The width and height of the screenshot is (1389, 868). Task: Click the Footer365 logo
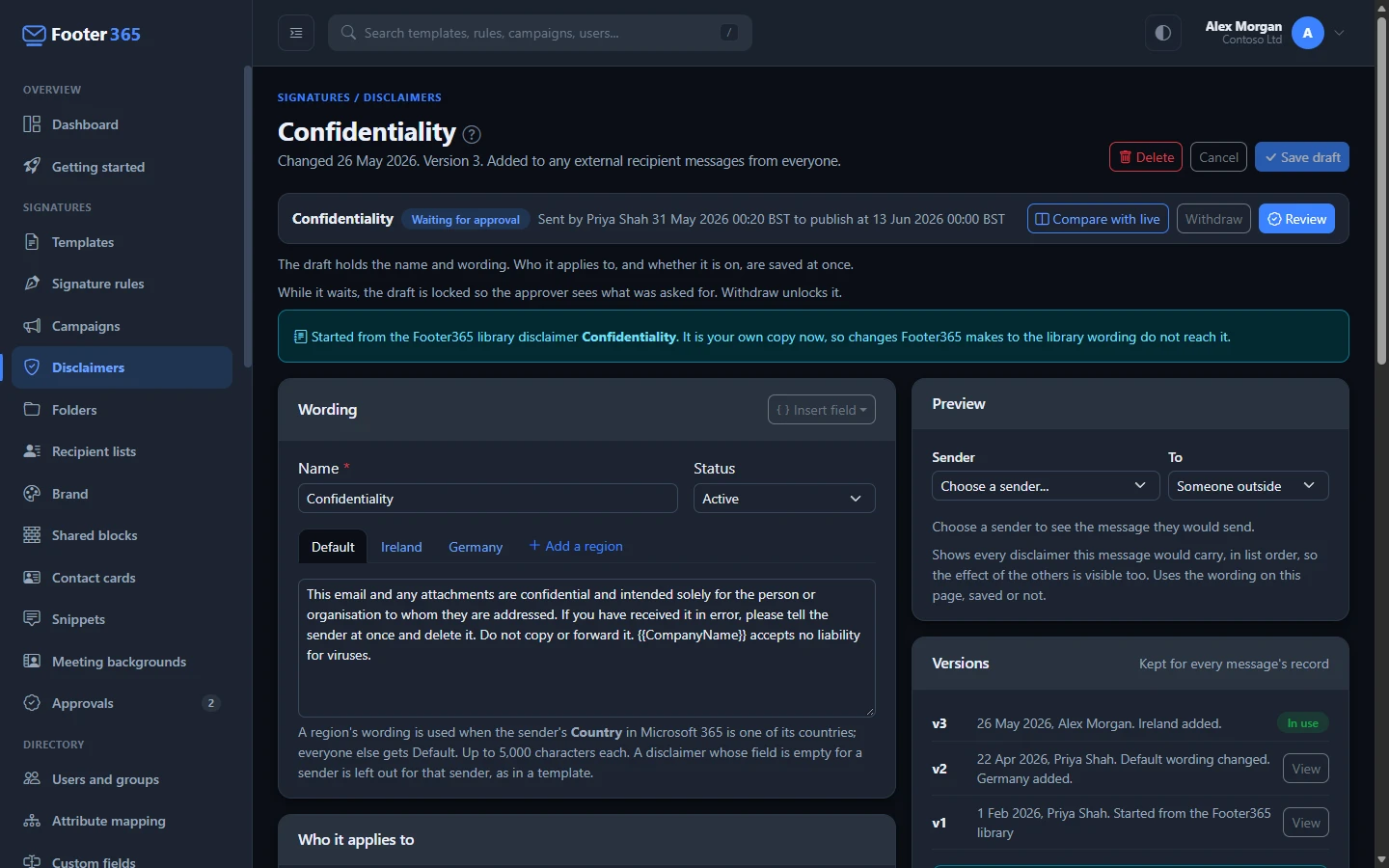tap(81, 35)
